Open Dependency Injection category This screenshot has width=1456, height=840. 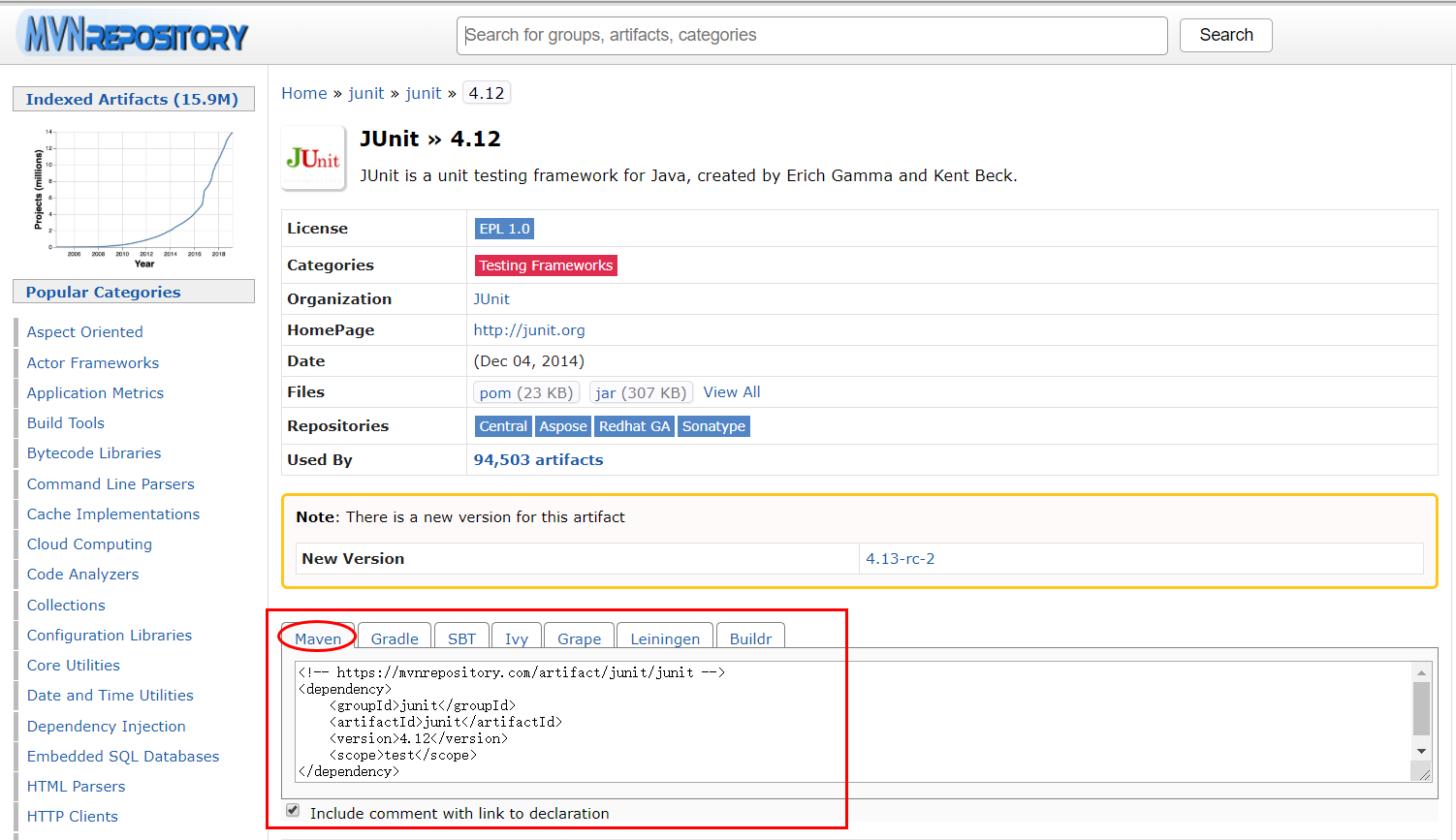(107, 727)
